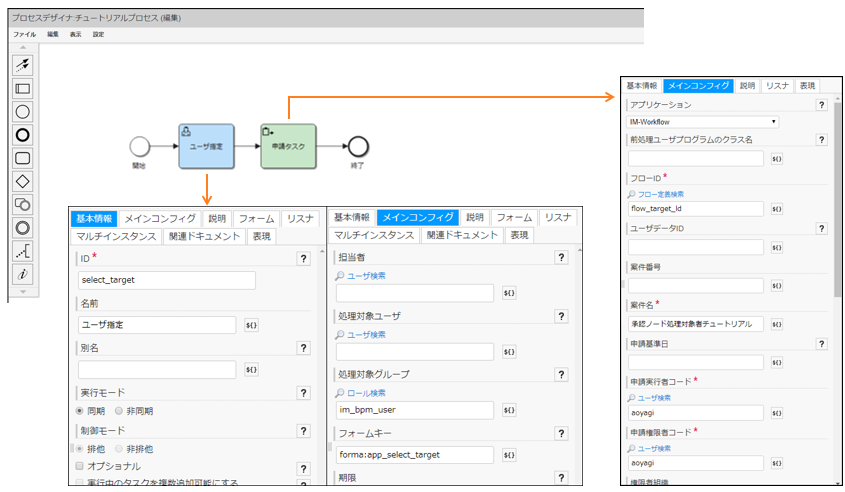Open the IM-Workflow application dropdown

click(x=703, y=122)
